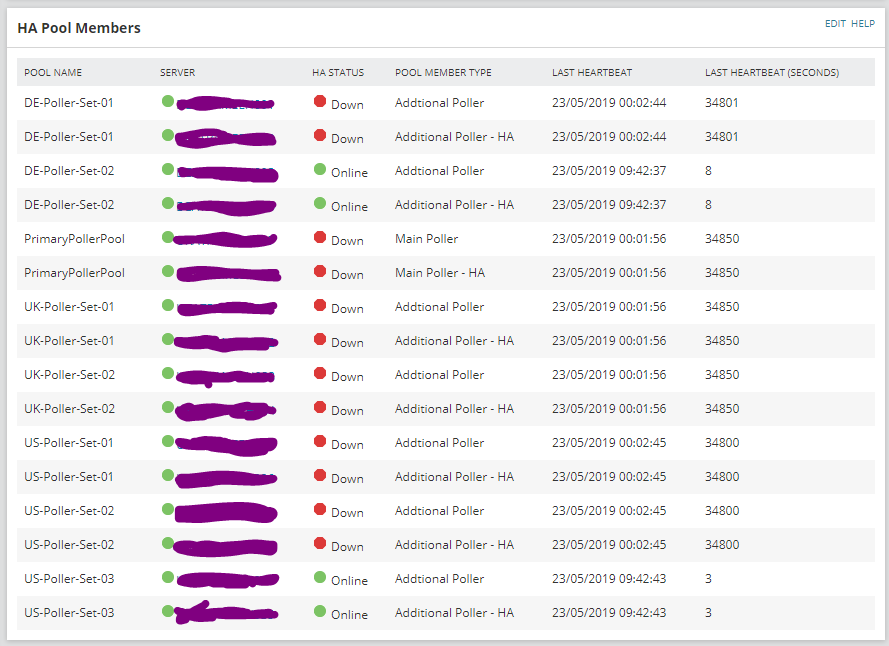The width and height of the screenshot is (889, 646).
Task: Click the SERVER column header
Action: [x=177, y=73]
